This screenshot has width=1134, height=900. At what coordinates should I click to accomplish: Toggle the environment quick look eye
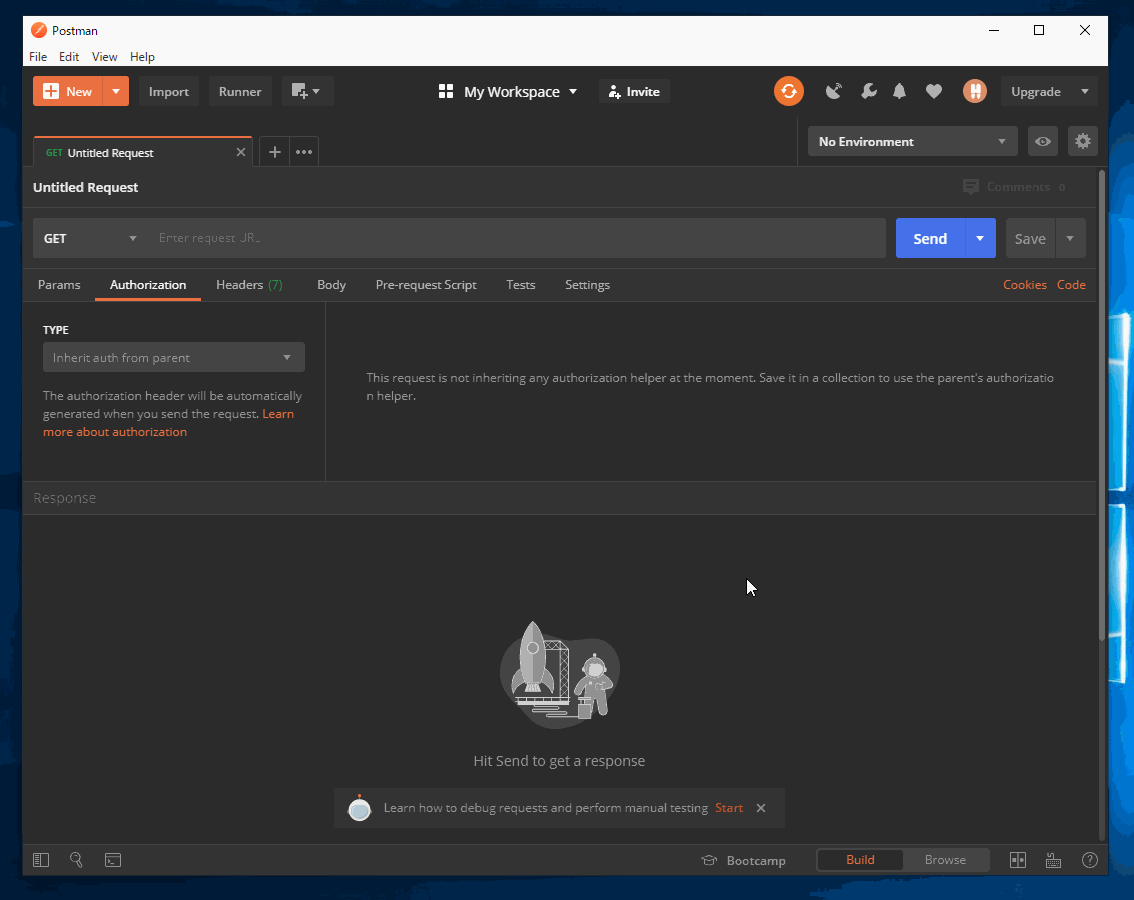click(1042, 141)
